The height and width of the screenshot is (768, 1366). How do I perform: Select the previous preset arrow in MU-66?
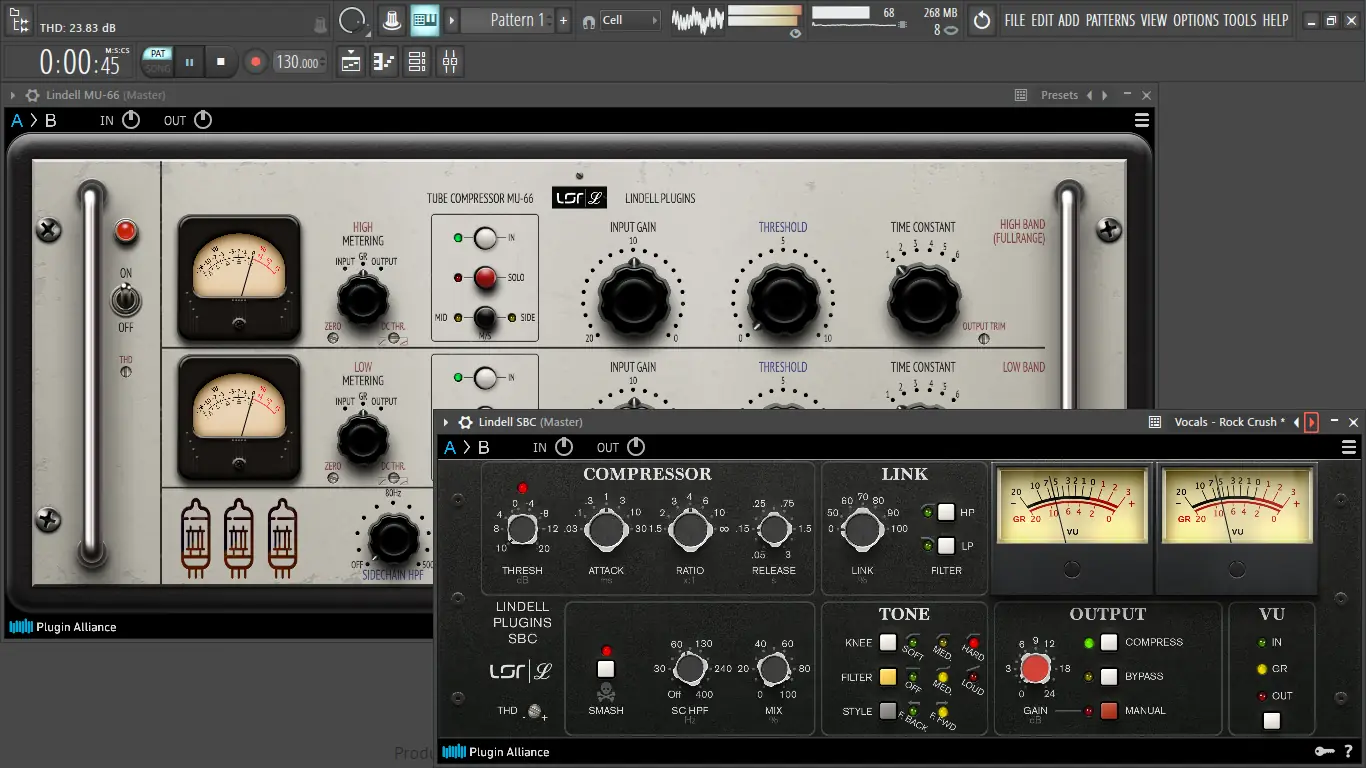(x=1089, y=95)
